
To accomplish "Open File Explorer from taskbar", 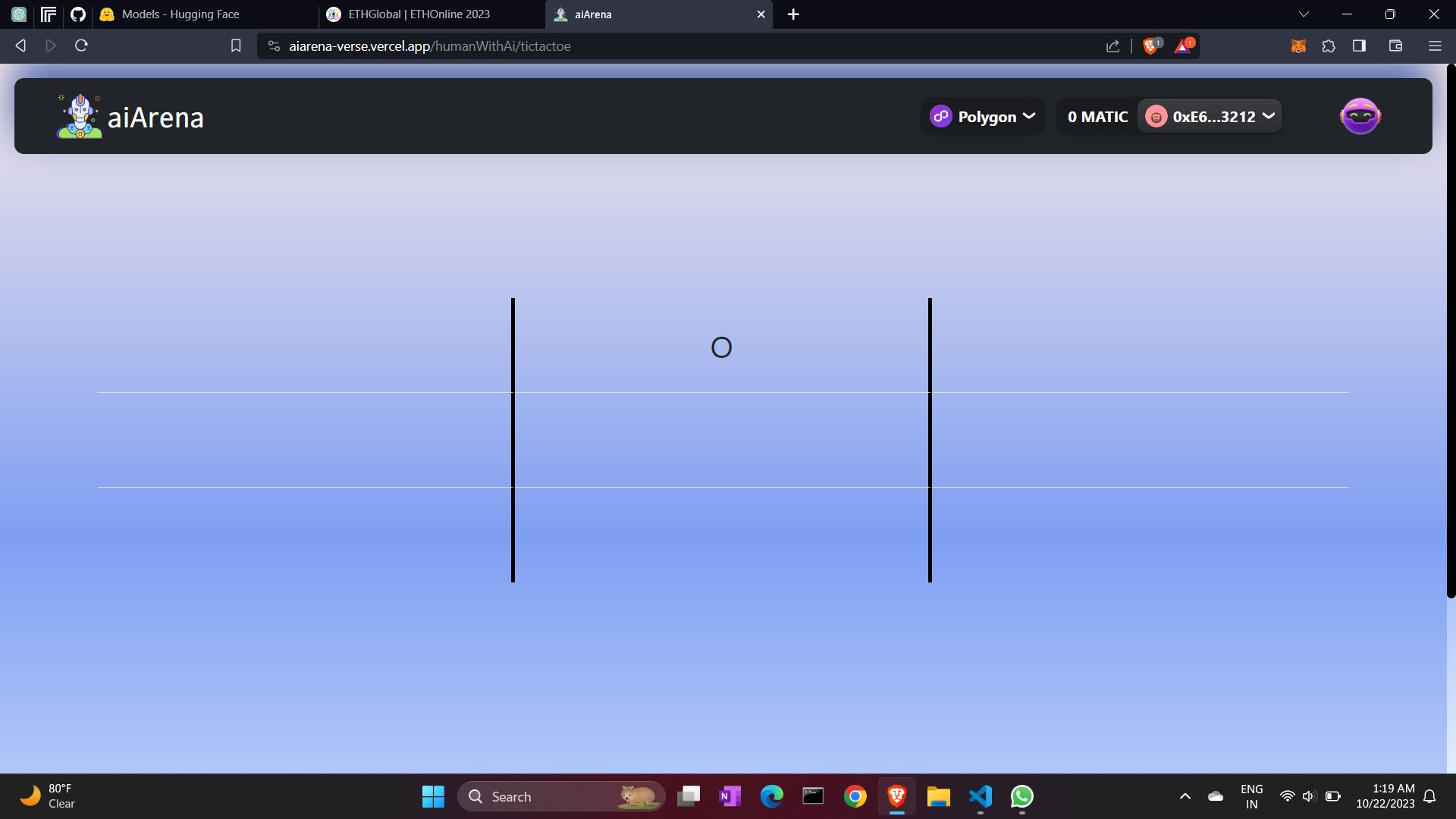I will [x=938, y=796].
